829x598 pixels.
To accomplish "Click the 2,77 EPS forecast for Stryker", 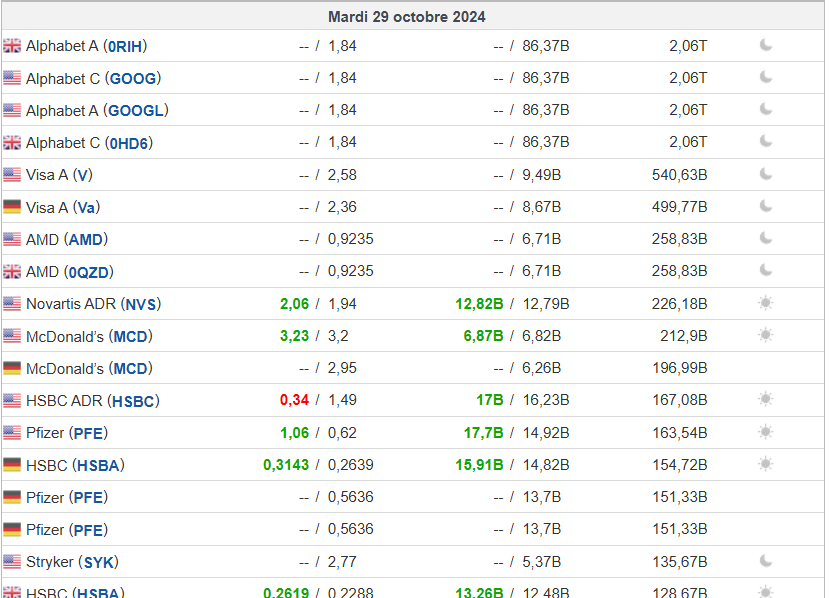I will [342, 562].
